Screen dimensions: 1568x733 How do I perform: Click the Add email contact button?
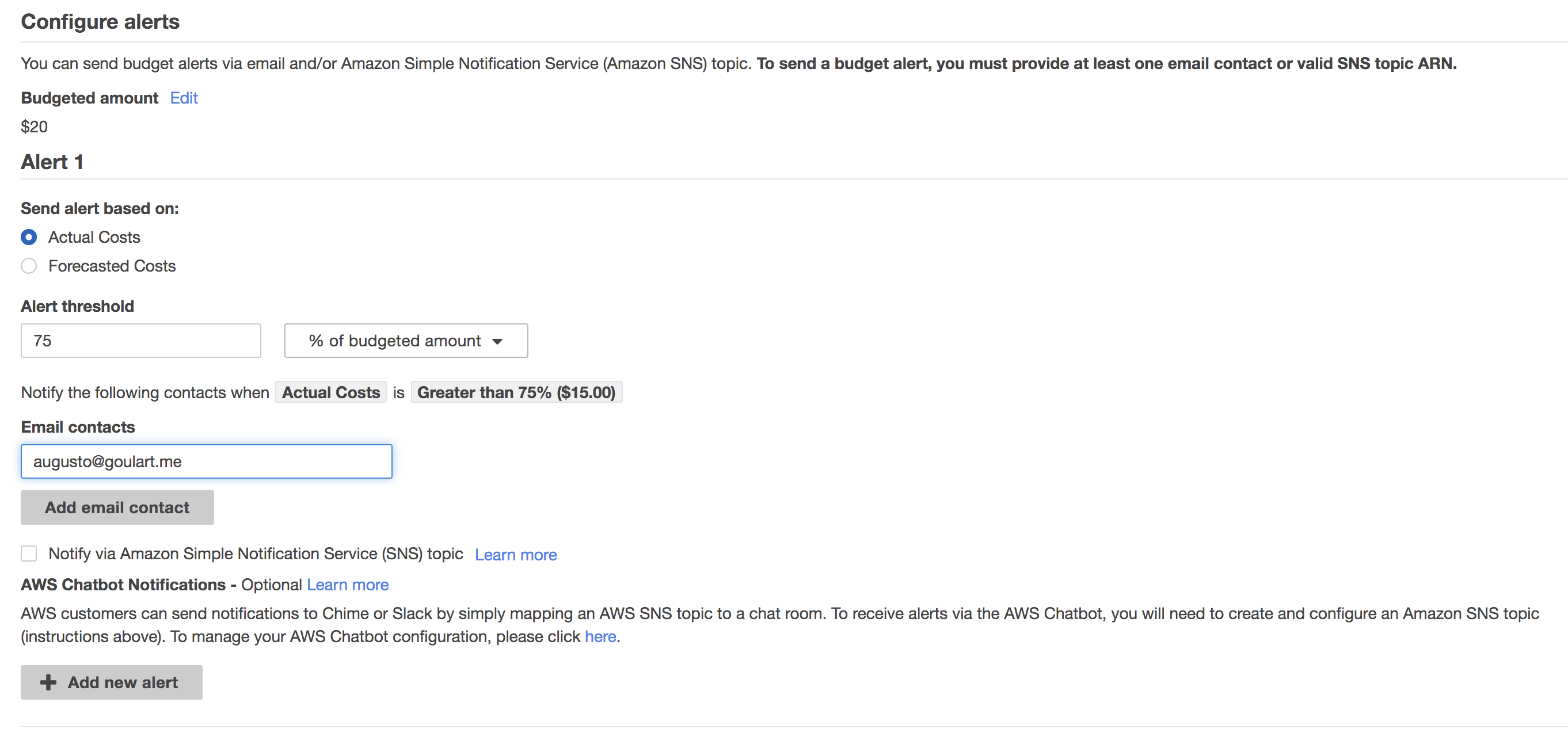[117, 507]
